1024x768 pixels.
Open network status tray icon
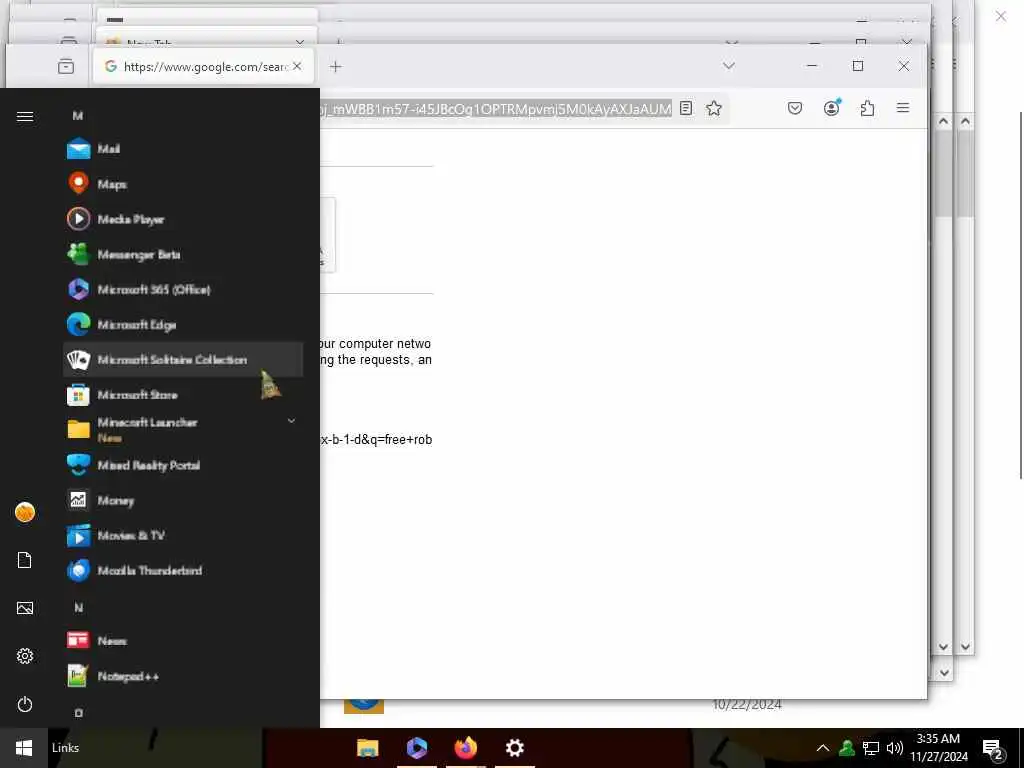pyautogui.click(x=871, y=748)
